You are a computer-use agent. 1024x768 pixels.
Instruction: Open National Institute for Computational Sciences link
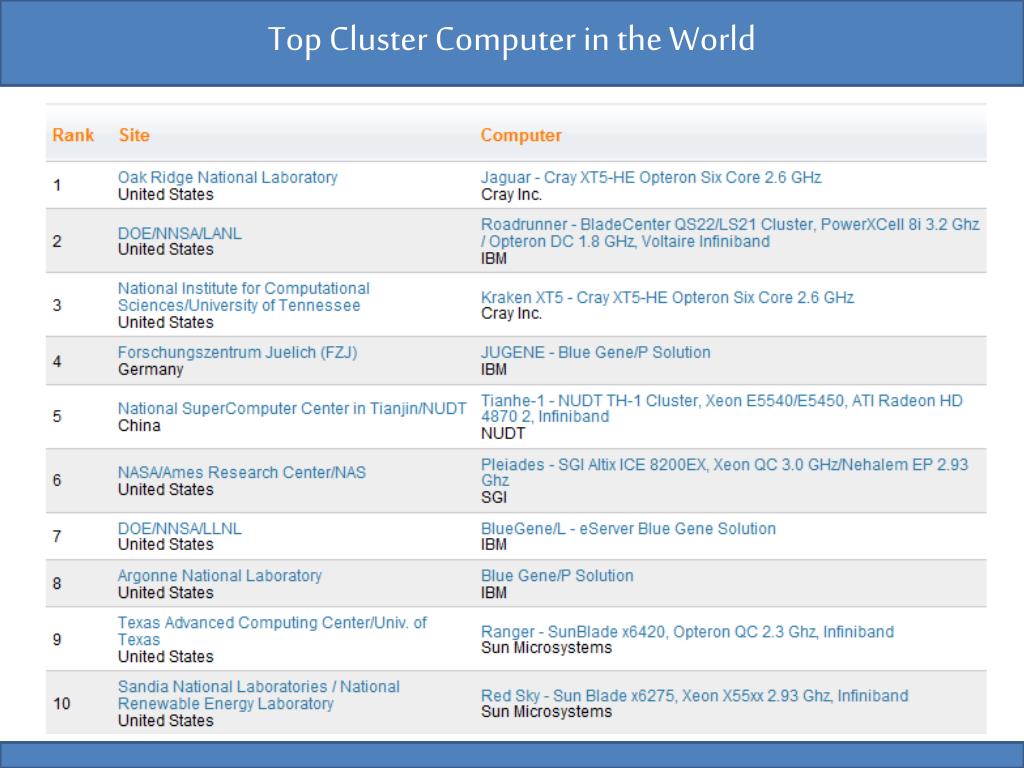click(244, 296)
